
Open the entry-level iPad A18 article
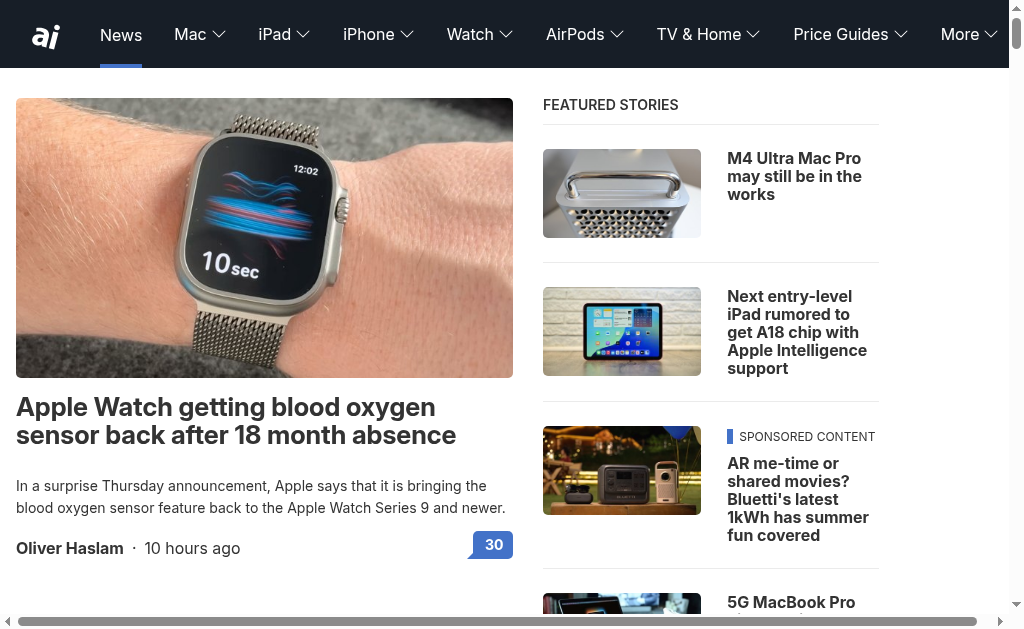click(x=797, y=332)
